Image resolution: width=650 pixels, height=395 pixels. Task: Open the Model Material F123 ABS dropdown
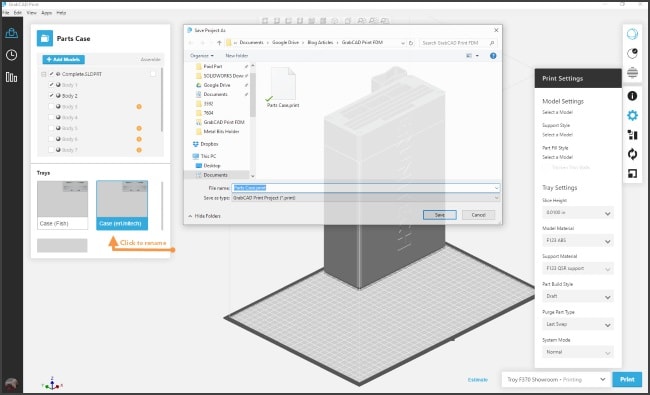tap(577, 240)
